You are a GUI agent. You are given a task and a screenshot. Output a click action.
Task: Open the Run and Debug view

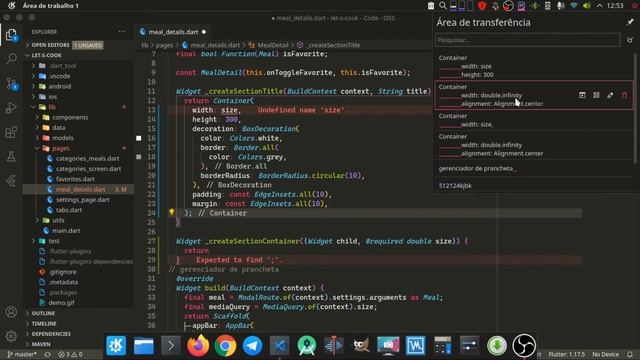[x=11, y=107]
